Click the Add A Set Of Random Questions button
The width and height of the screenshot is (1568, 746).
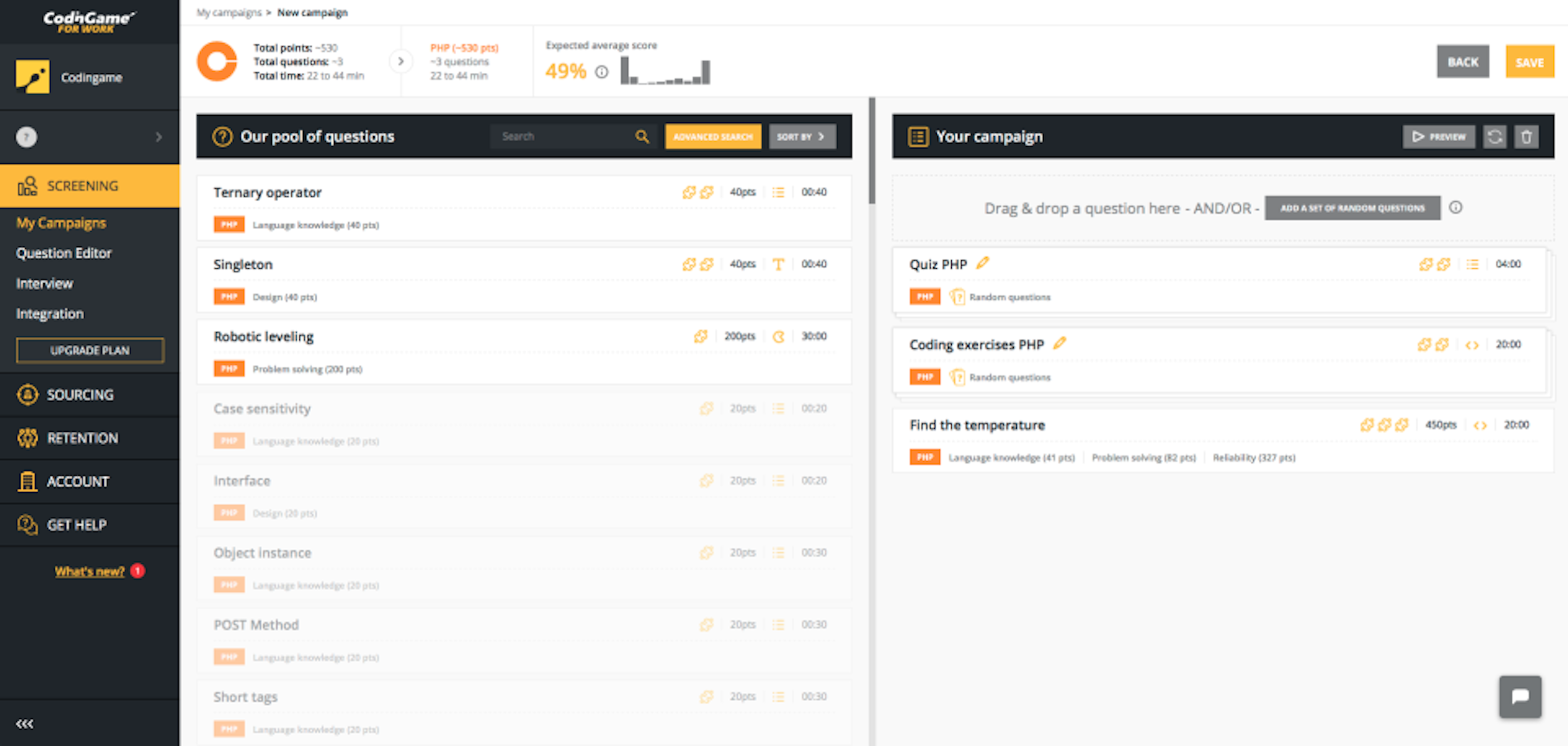pyautogui.click(x=1353, y=207)
